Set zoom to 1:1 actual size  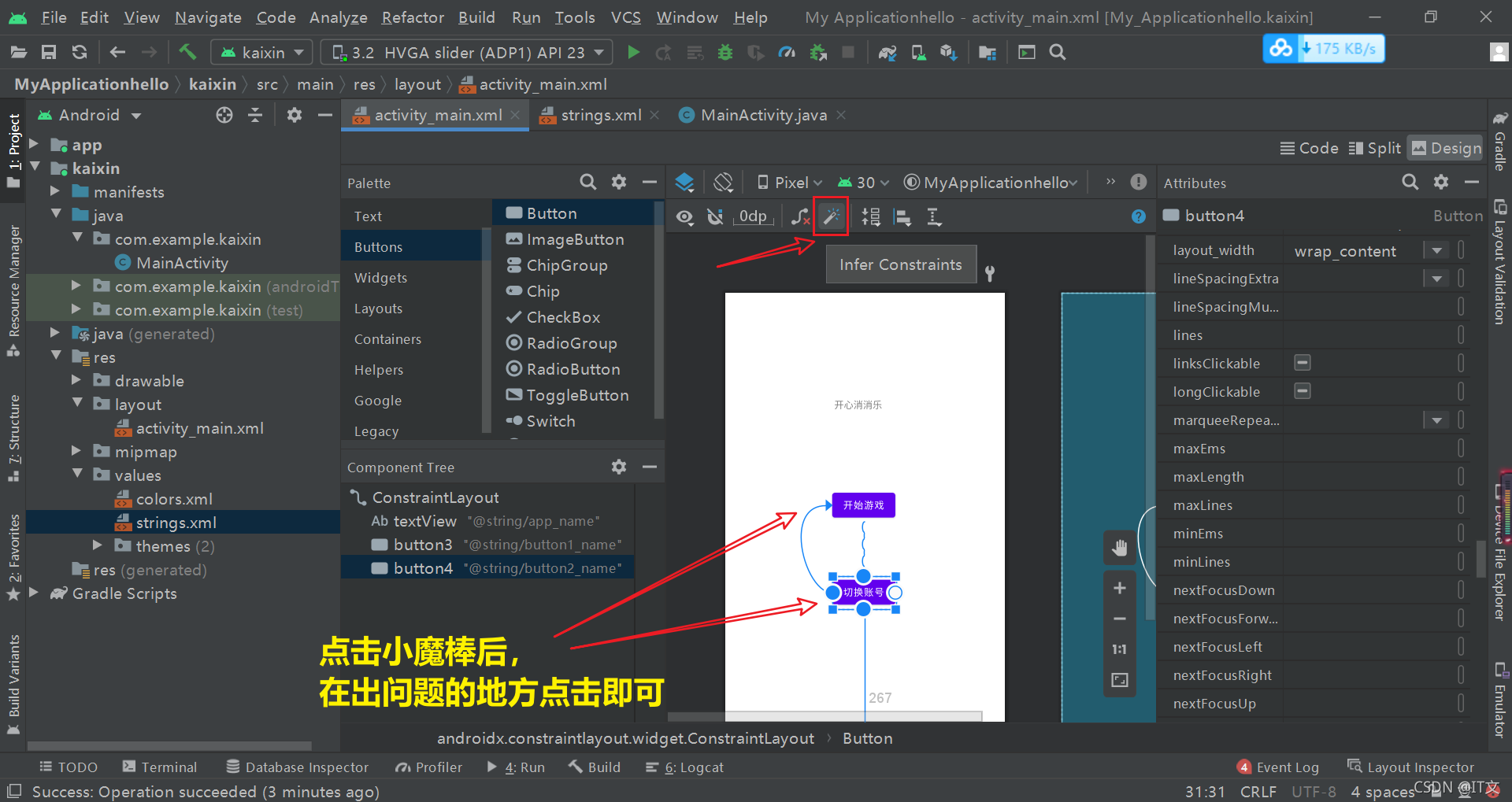pos(1120,649)
